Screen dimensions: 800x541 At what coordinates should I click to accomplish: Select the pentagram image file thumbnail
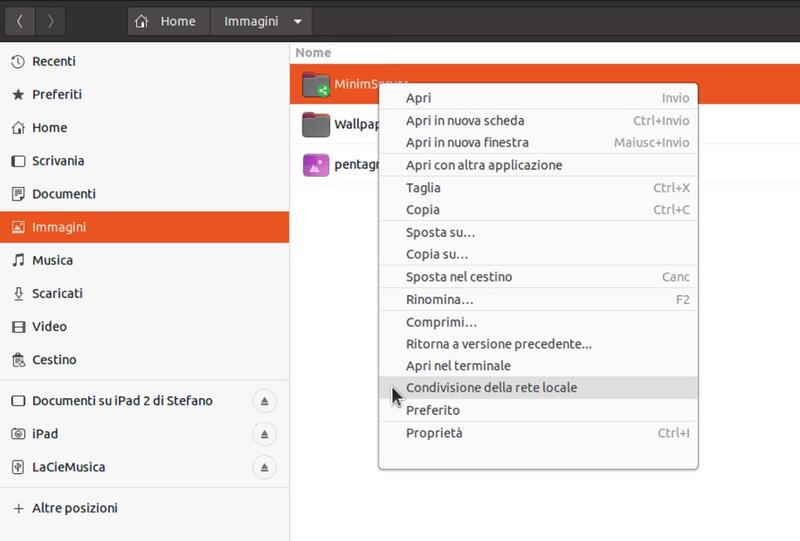point(316,164)
